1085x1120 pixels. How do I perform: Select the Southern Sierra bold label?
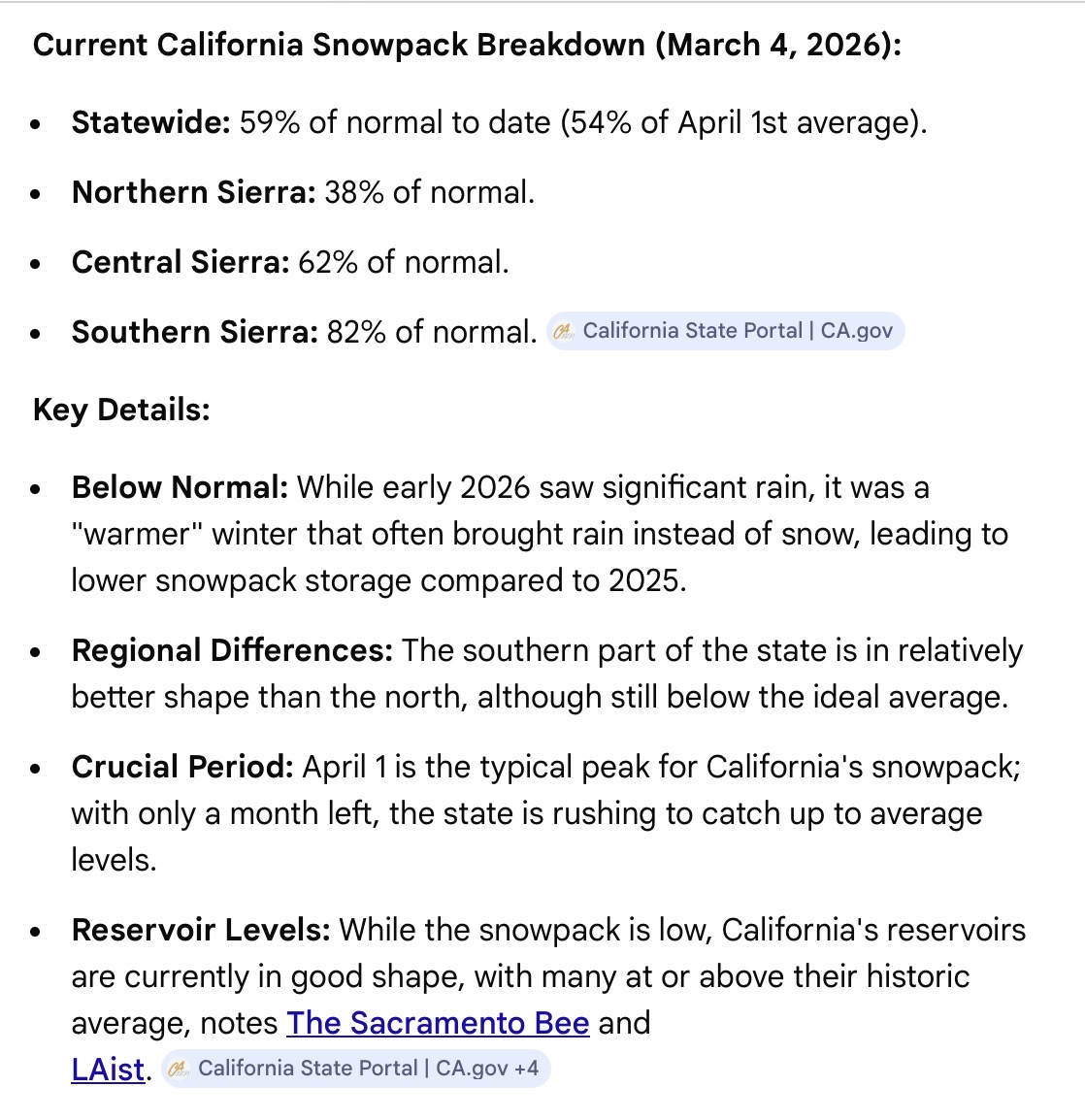point(194,332)
